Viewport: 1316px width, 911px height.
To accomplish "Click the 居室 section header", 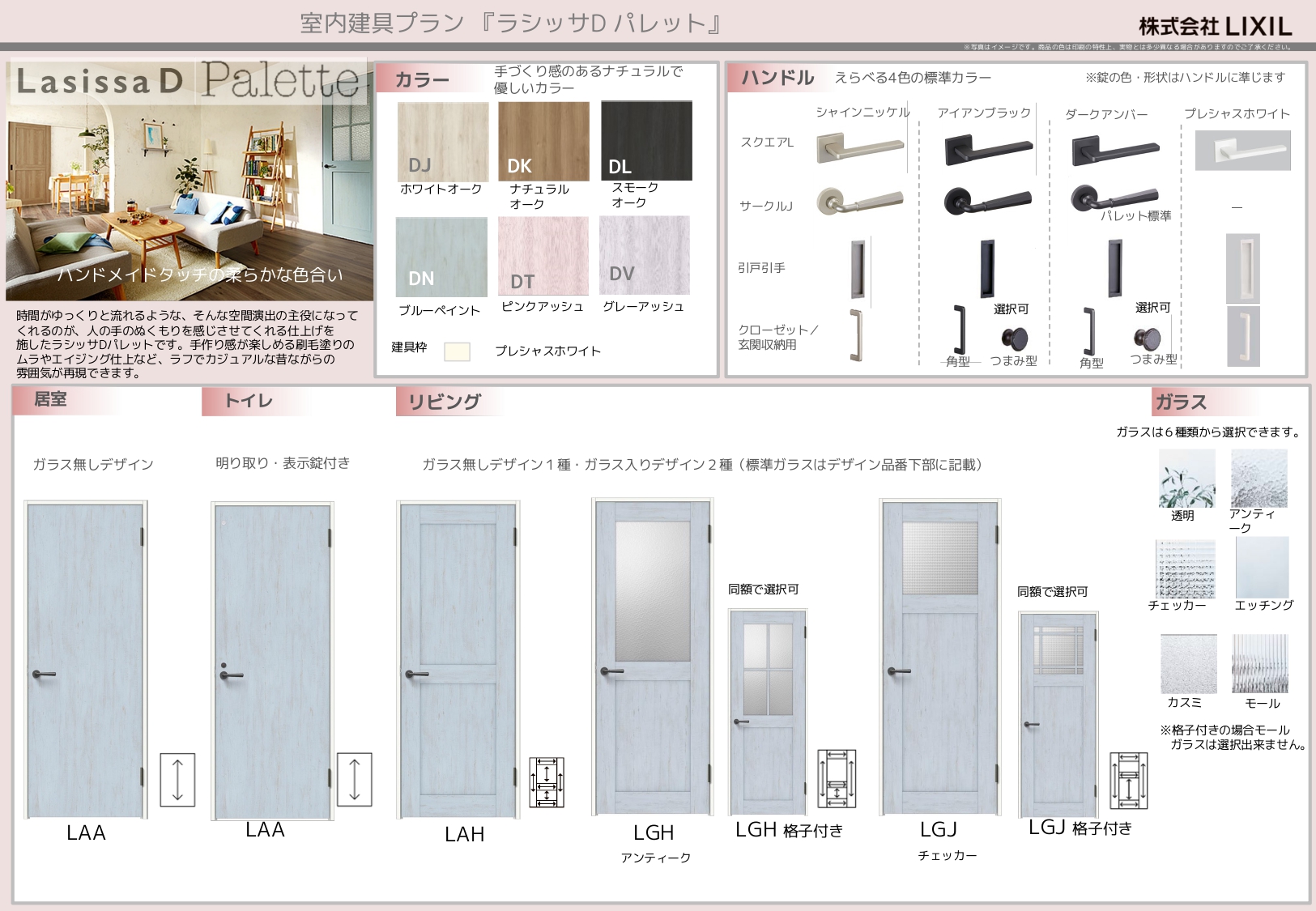I will coord(50,399).
